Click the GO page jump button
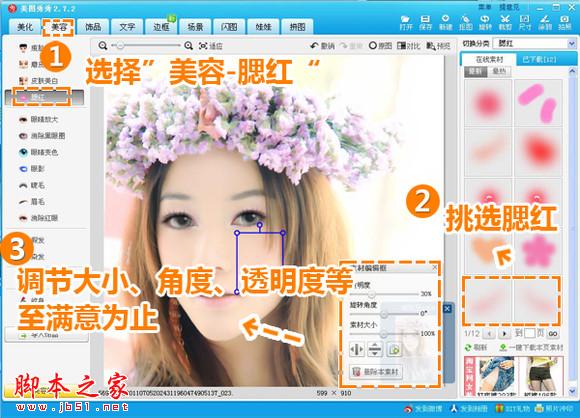The width and height of the screenshot is (580, 418). (553, 334)
